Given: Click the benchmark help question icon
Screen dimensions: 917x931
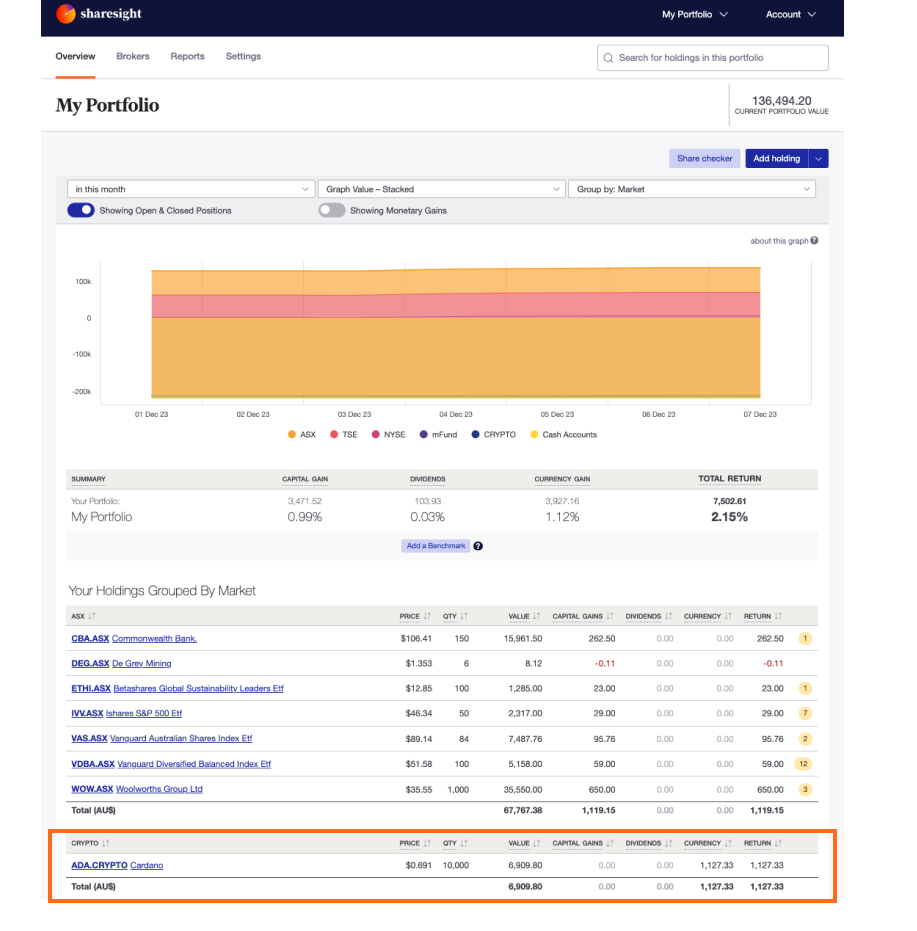Looking at the screenshot, I should click(478, 546).
